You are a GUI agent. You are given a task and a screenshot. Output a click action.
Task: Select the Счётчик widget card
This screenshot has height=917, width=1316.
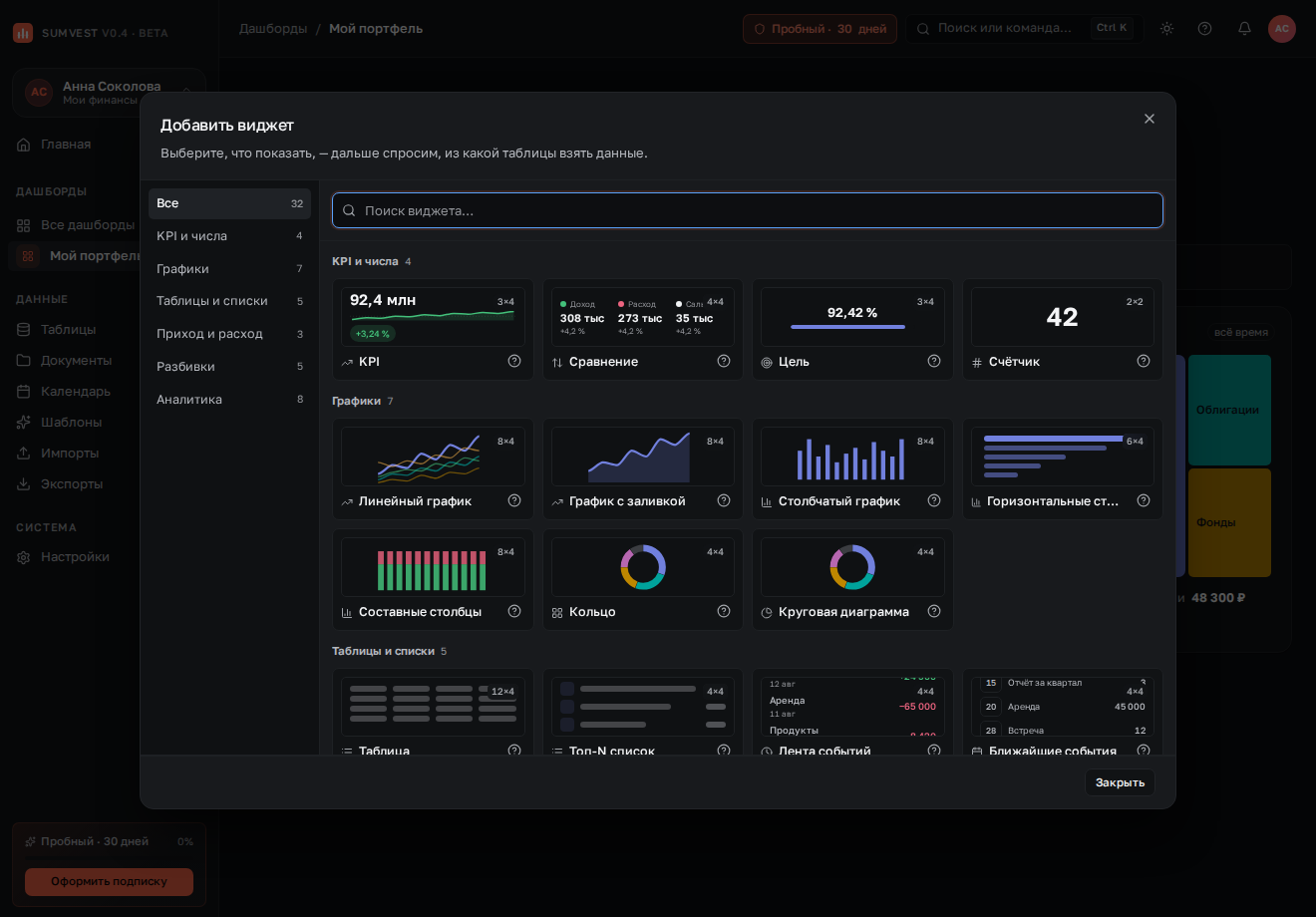pyautogui.click(x=1063, y=329)
